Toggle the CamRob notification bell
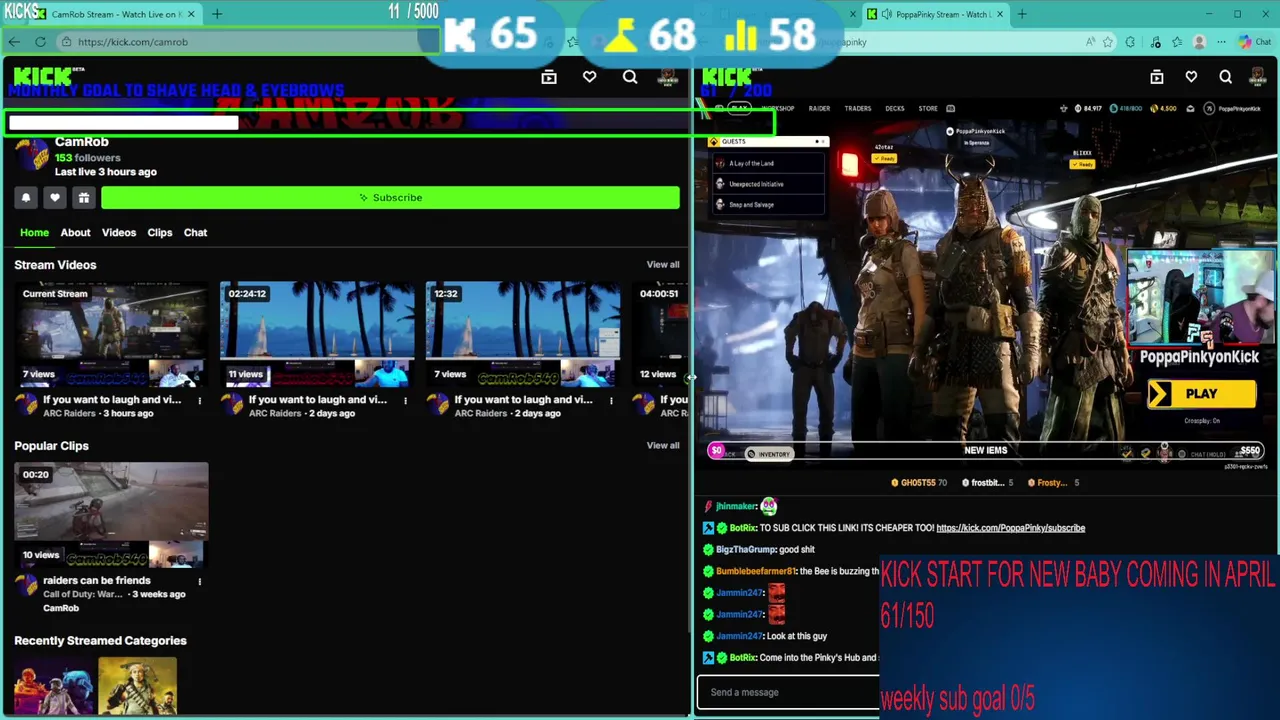Viewport: 1280px width, 720px height. point(26,198)
